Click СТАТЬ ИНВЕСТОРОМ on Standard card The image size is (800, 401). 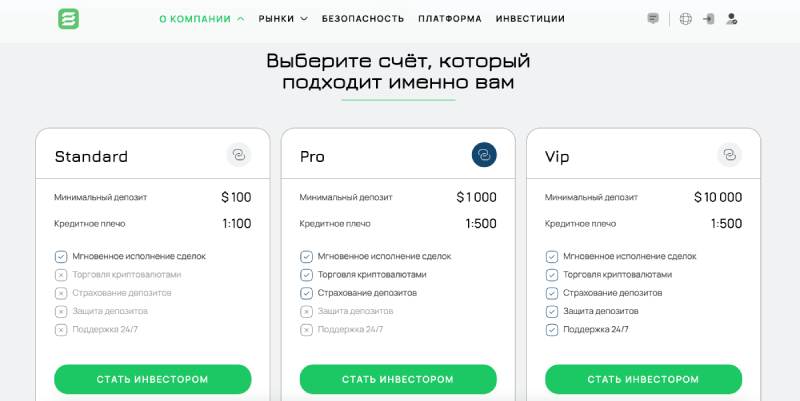(x=152, y=379)
